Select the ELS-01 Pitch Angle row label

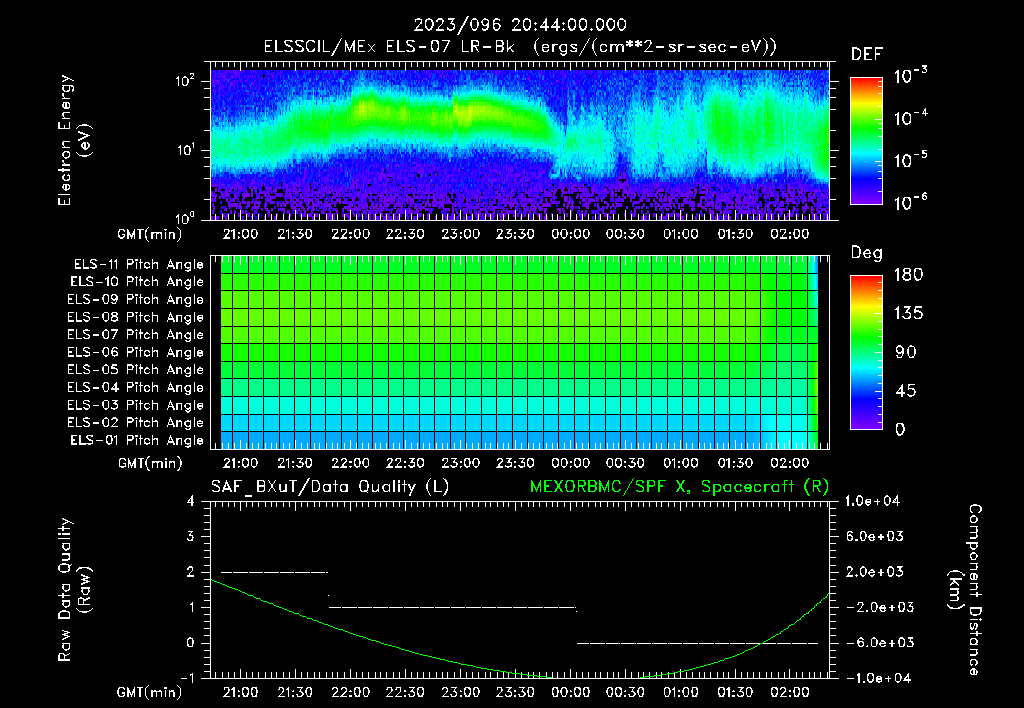pyautogui.click(x=137, y=441)
